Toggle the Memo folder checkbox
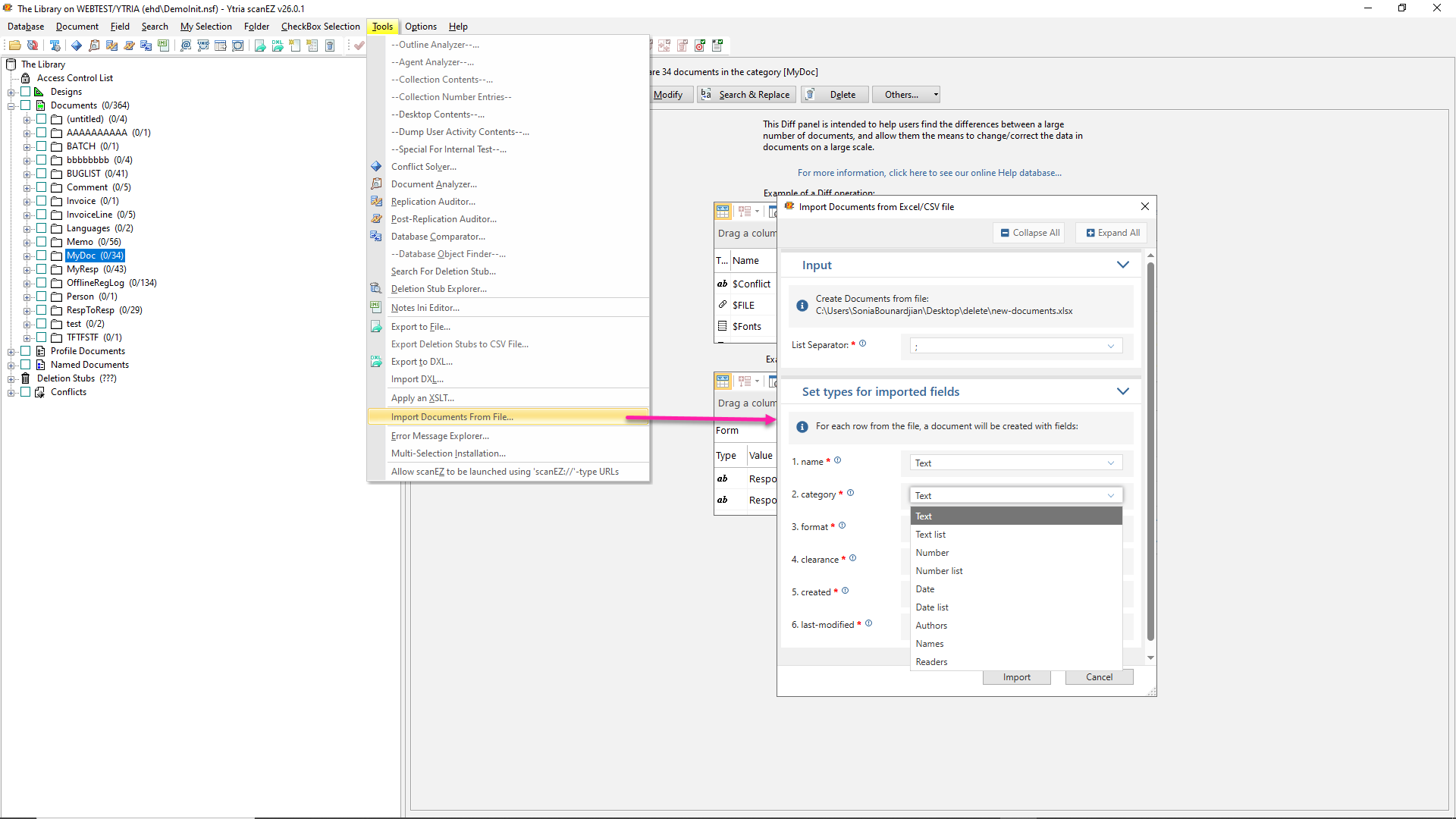The width and height of the screenshot is (1456, 819). [x=42, y=242]
